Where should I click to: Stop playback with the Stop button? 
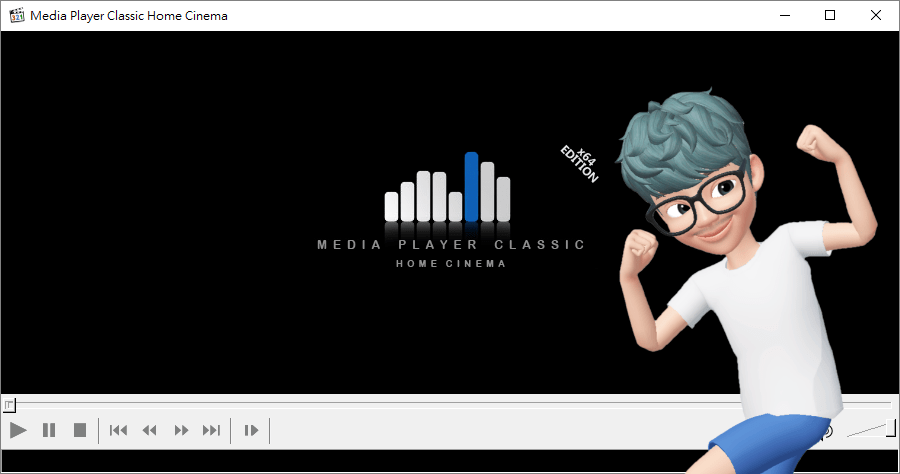tap(80, 430)
